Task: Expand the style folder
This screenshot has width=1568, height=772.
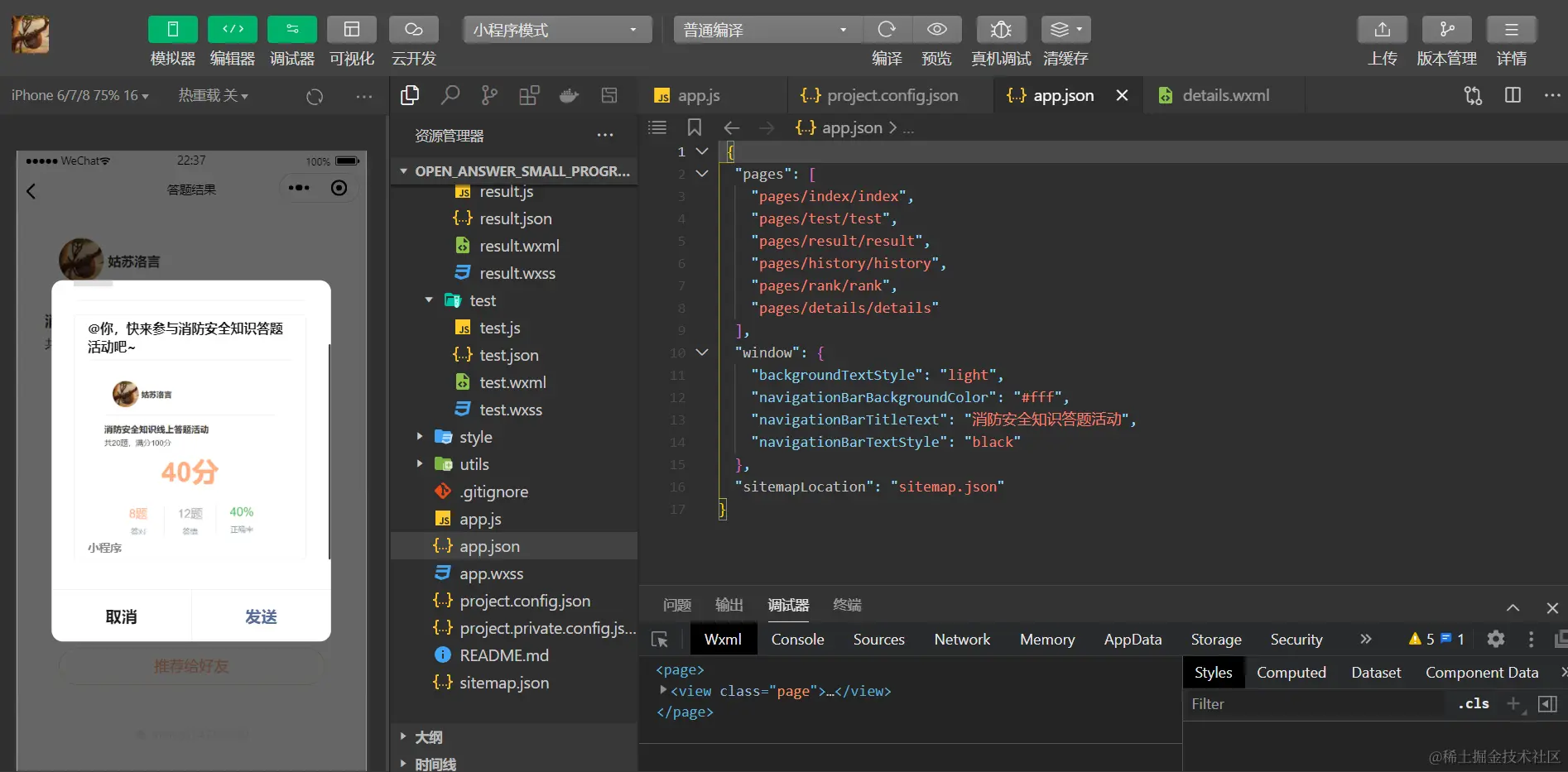Action: (420, 437)
